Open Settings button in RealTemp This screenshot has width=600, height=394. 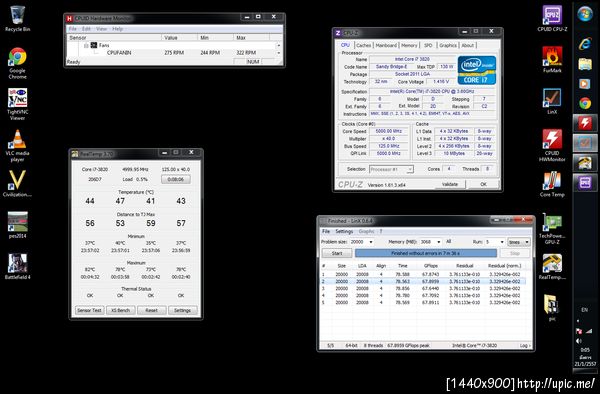click(183, 310)
